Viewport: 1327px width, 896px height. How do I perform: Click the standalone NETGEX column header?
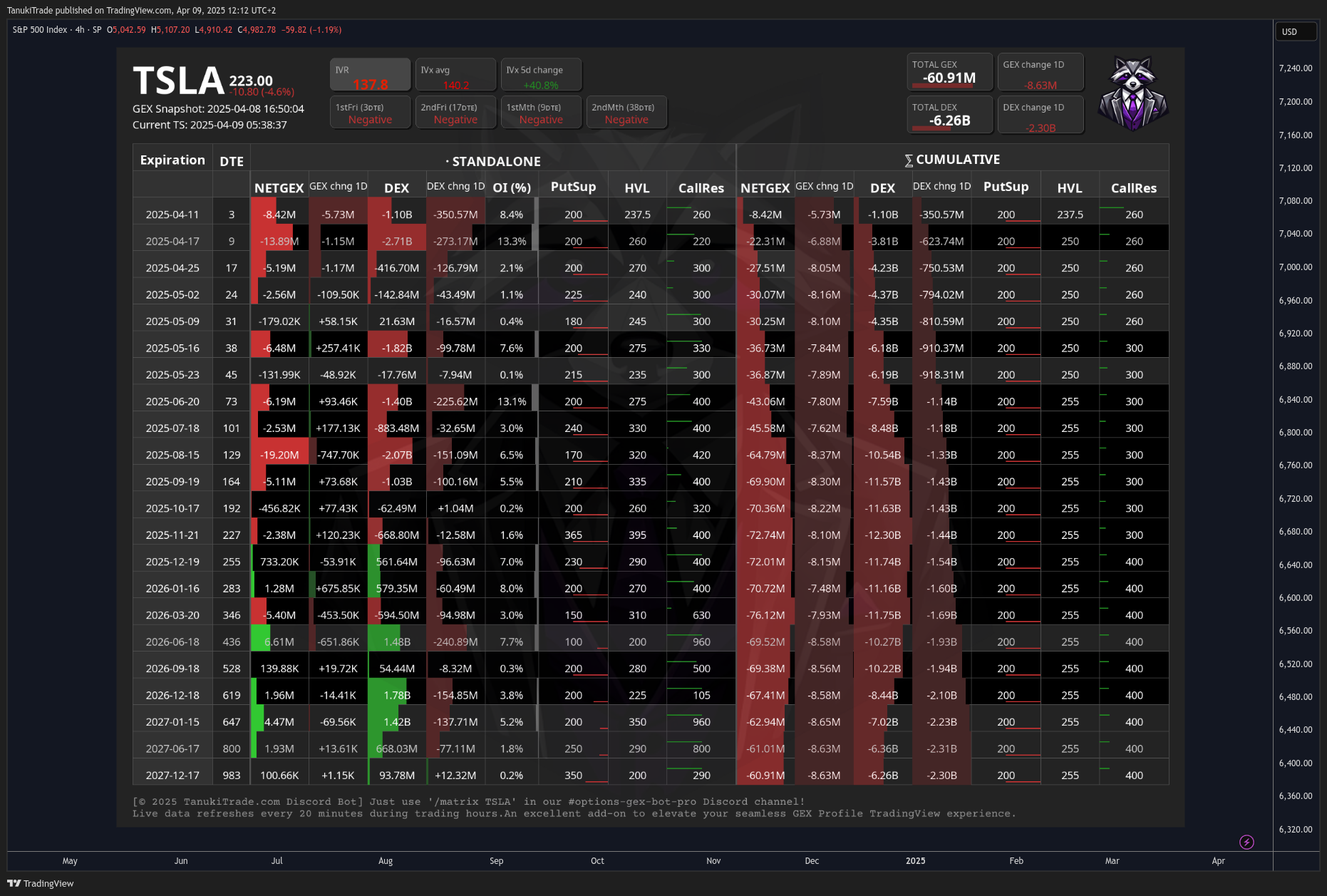279,187
